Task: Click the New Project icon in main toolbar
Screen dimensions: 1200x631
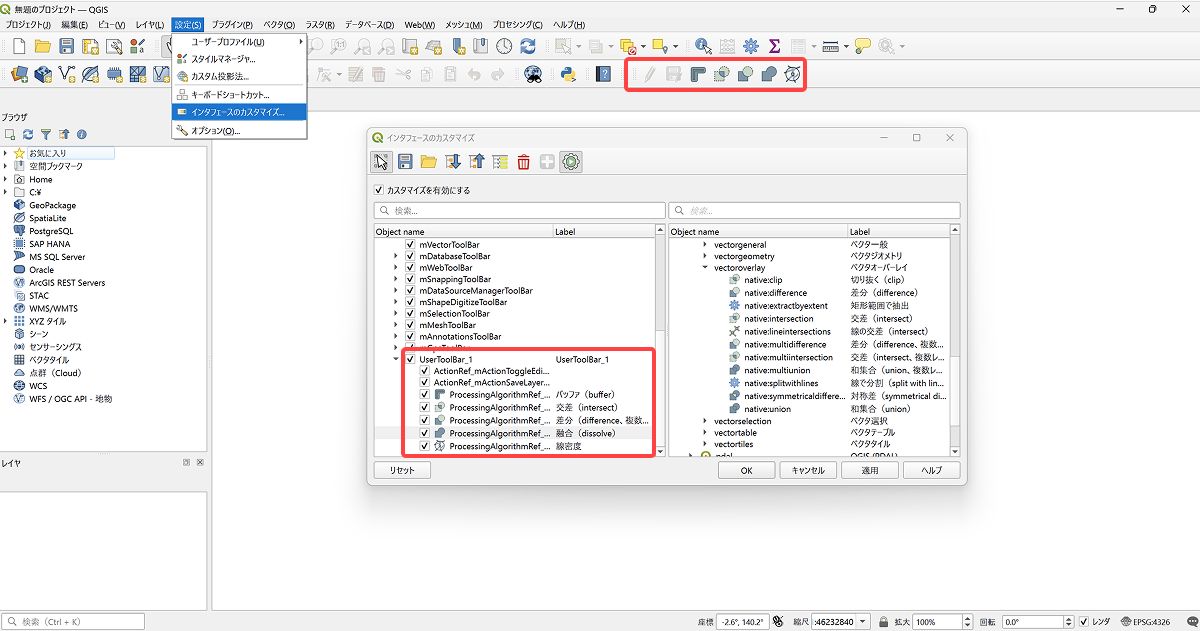Action: pos(19,46)
